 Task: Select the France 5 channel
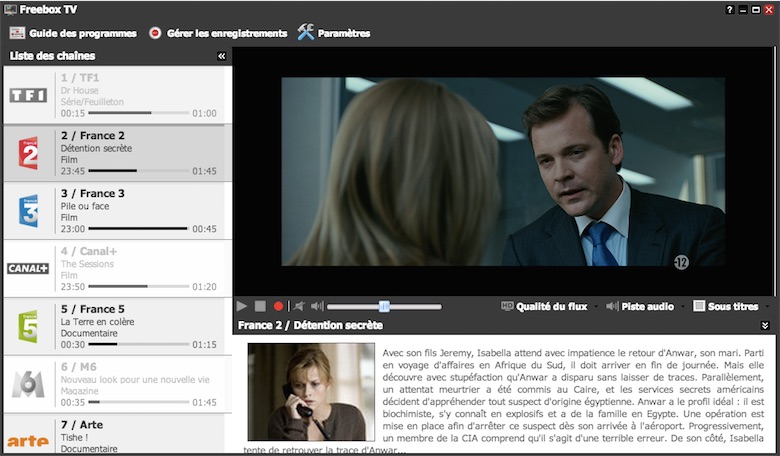117,327
